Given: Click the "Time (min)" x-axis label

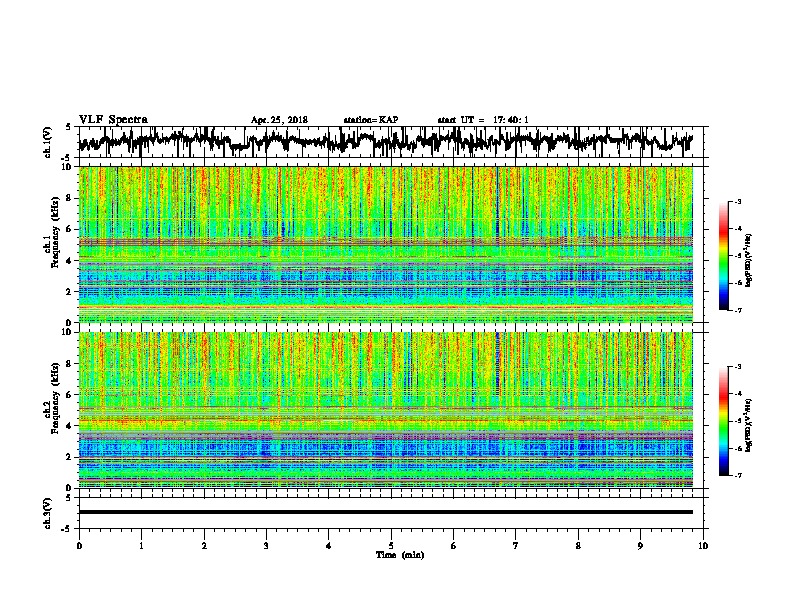Looking at the screenshot, I should click(x=400, y=555).
